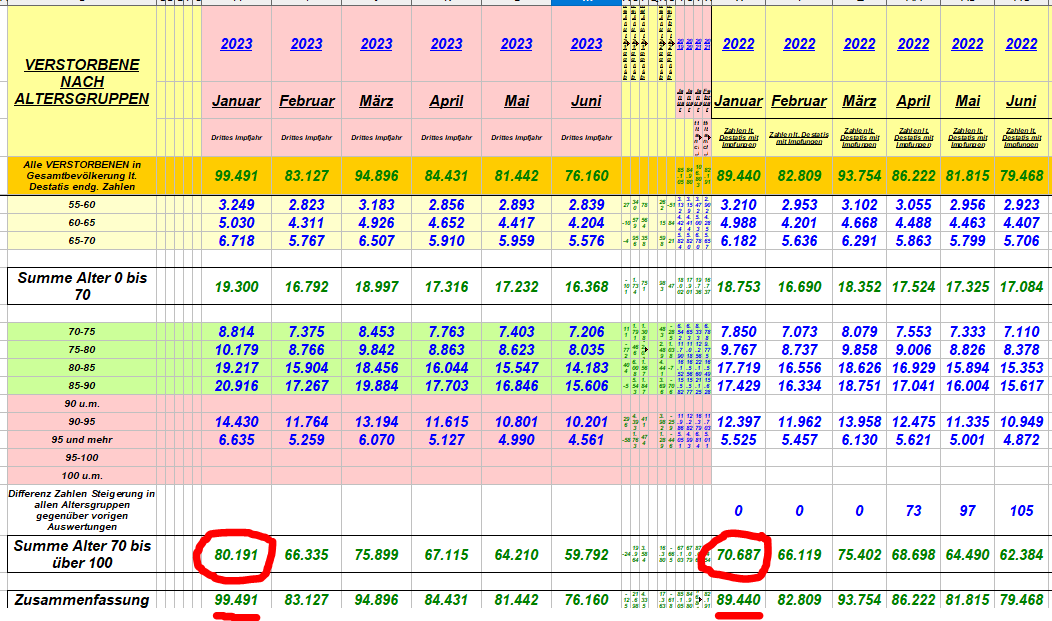Screen dimensions: 1052x621
Task: Click sum value 19.300
Action: (x=236, y=287)
